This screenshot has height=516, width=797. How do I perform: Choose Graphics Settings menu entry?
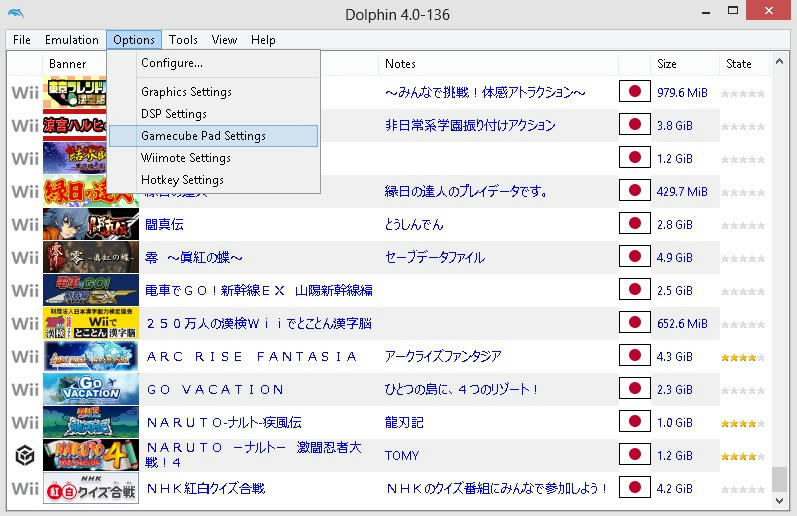tap(186, 92)
